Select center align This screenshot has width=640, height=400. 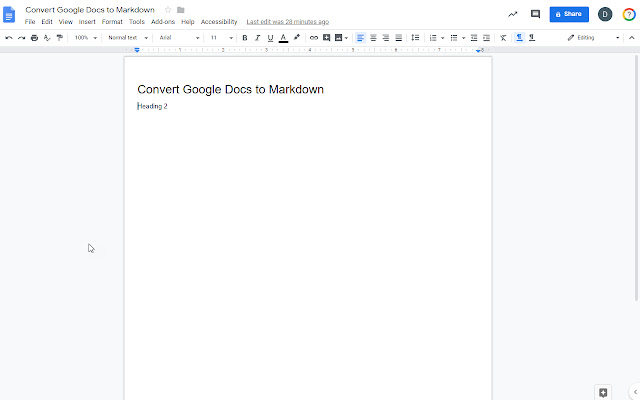pyautogui.click(x=373, y=38)
